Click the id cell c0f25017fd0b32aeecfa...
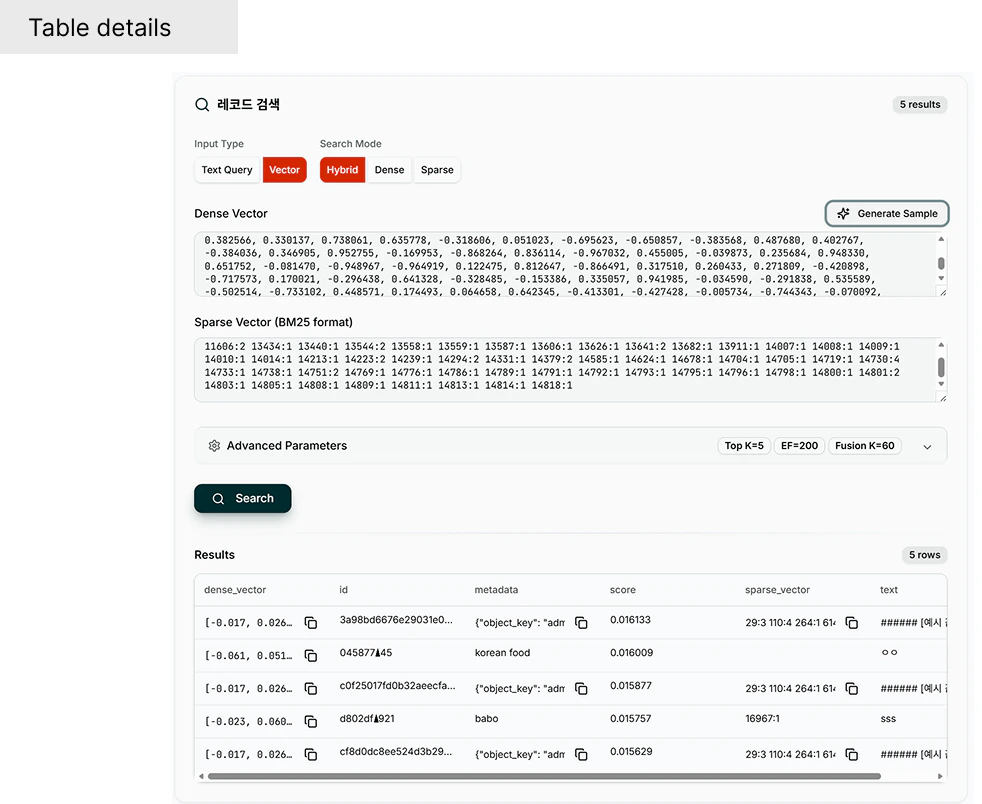Viewport: 982px width, 804px height. [x=397, y=686]
